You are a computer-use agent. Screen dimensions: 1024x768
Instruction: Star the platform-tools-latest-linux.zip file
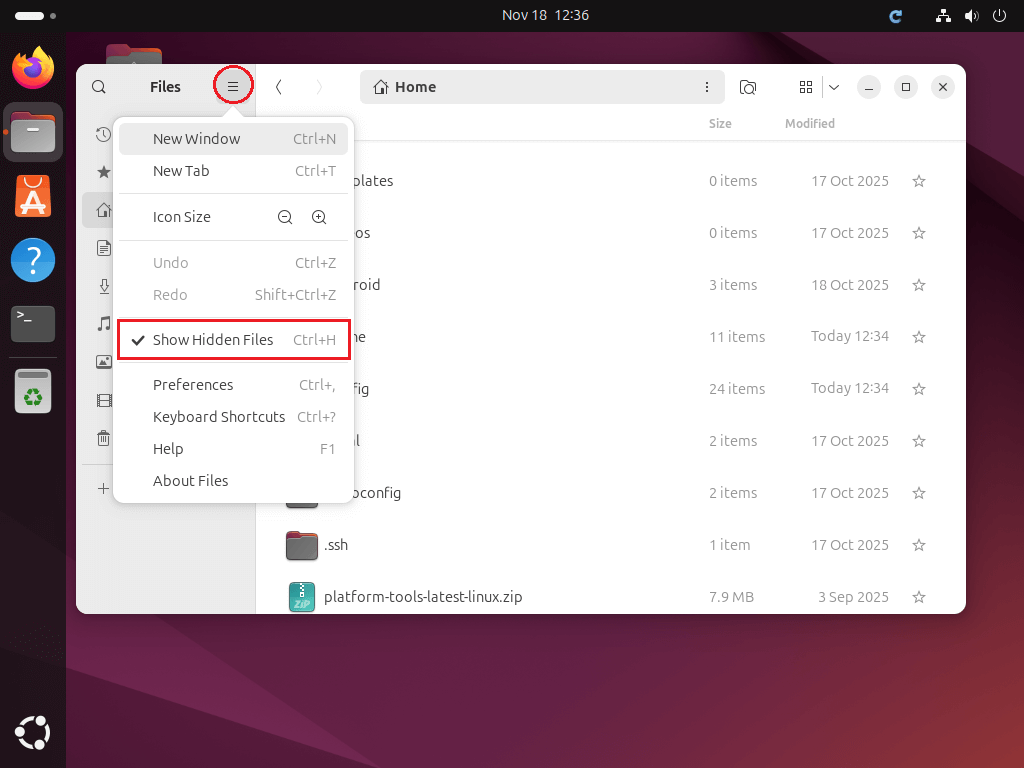coord(918,597)
